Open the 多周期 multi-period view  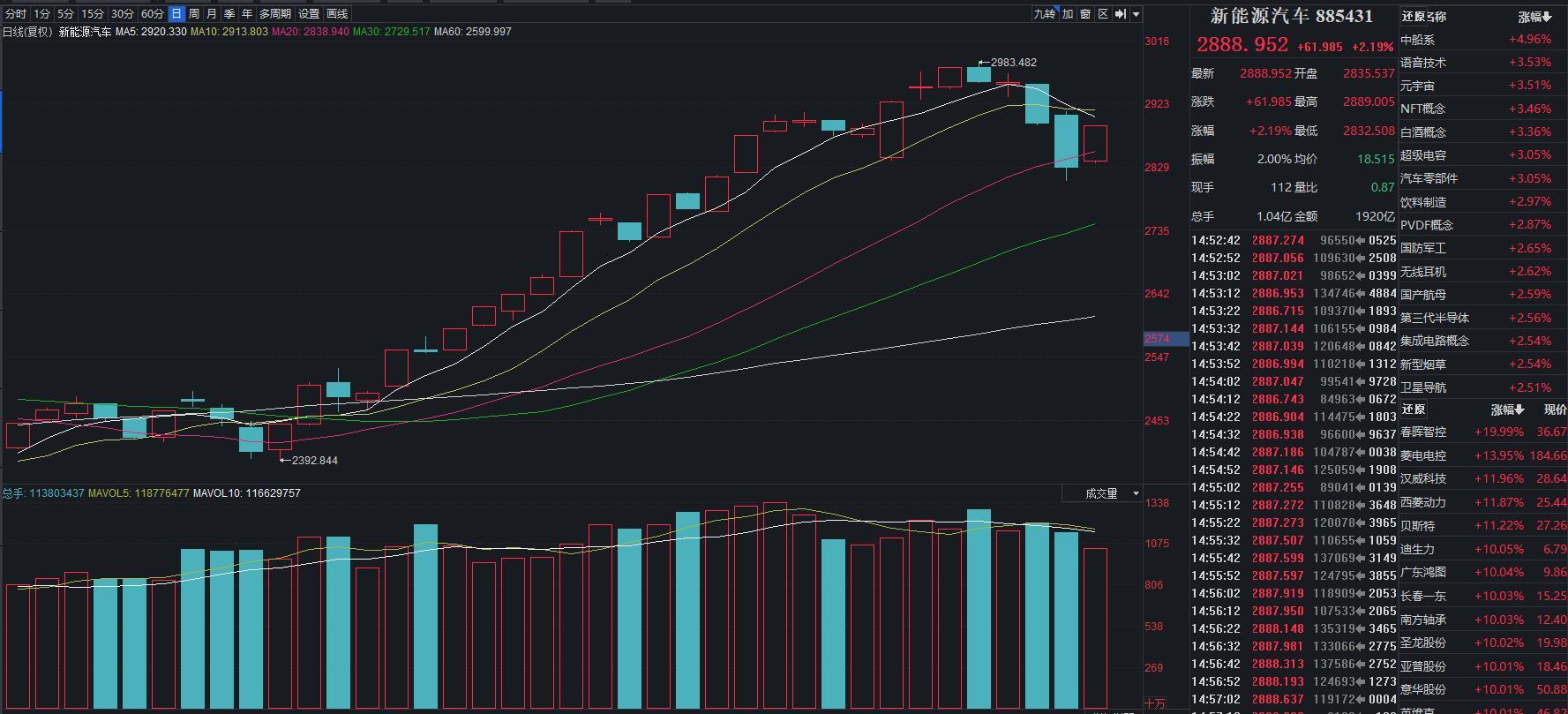pos(274,14)
